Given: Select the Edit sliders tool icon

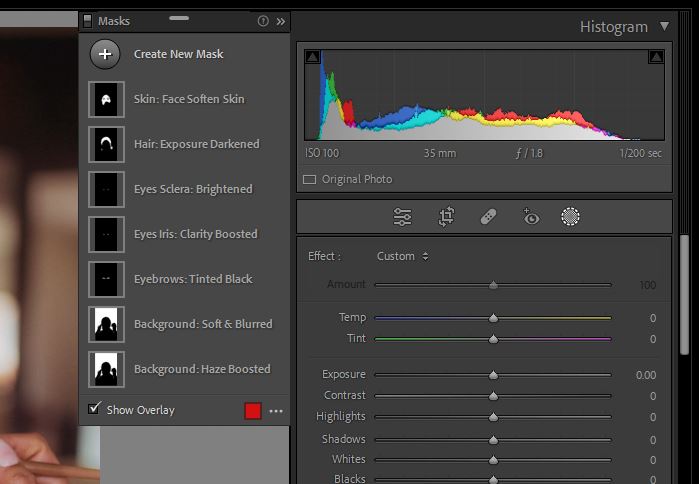Looking at the screenshot, I should [402, 216].
